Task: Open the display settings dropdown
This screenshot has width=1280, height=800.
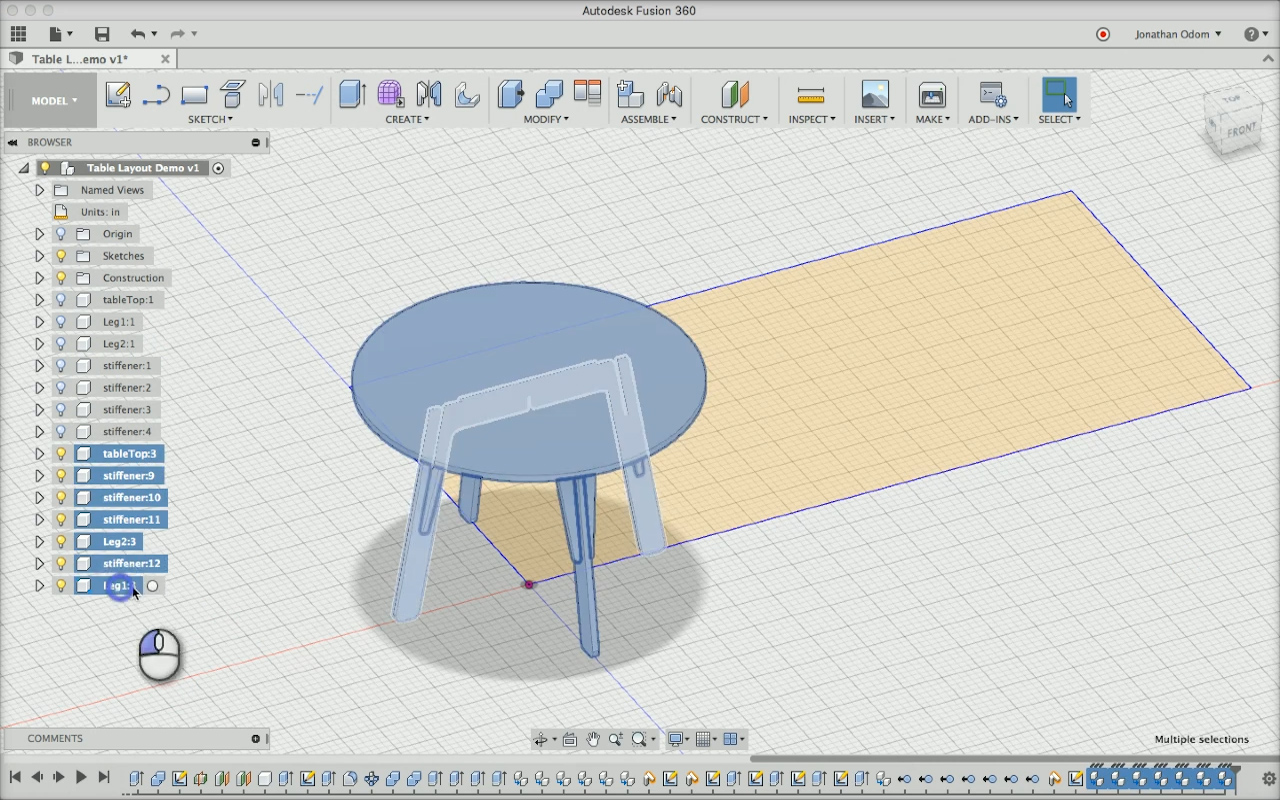Action: tap(678, 739)
